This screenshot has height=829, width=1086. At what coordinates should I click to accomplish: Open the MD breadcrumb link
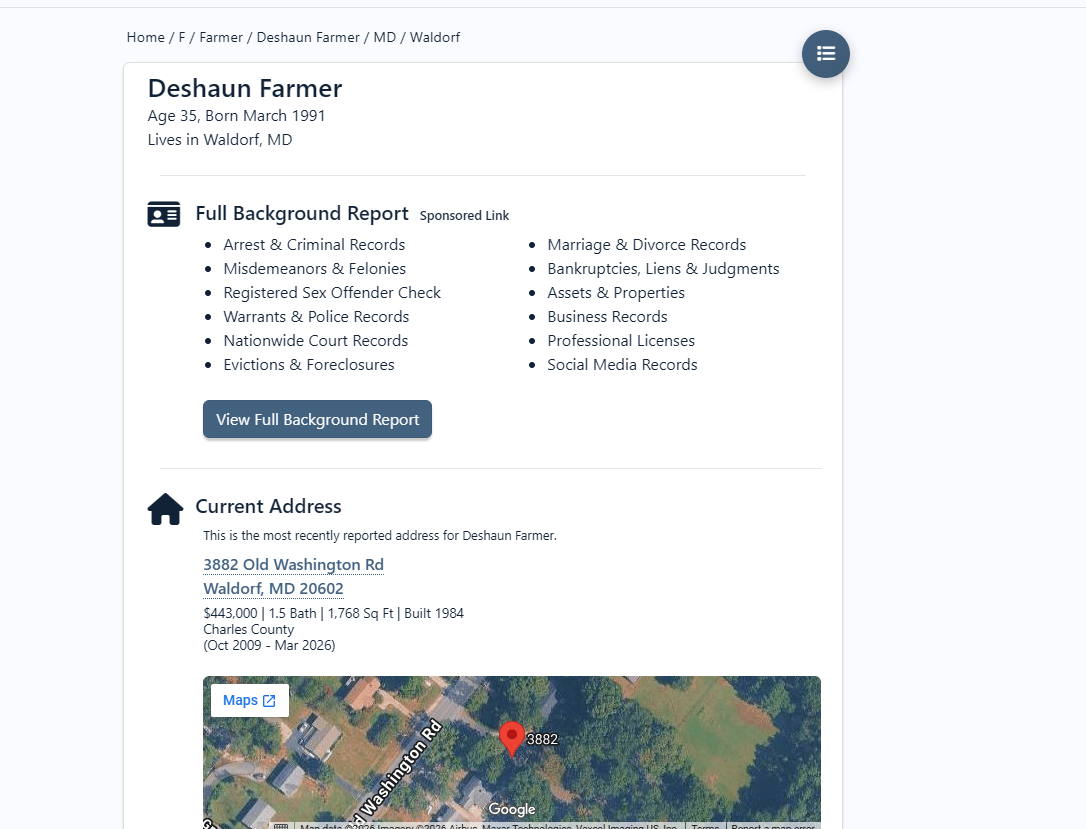[384, 37]
